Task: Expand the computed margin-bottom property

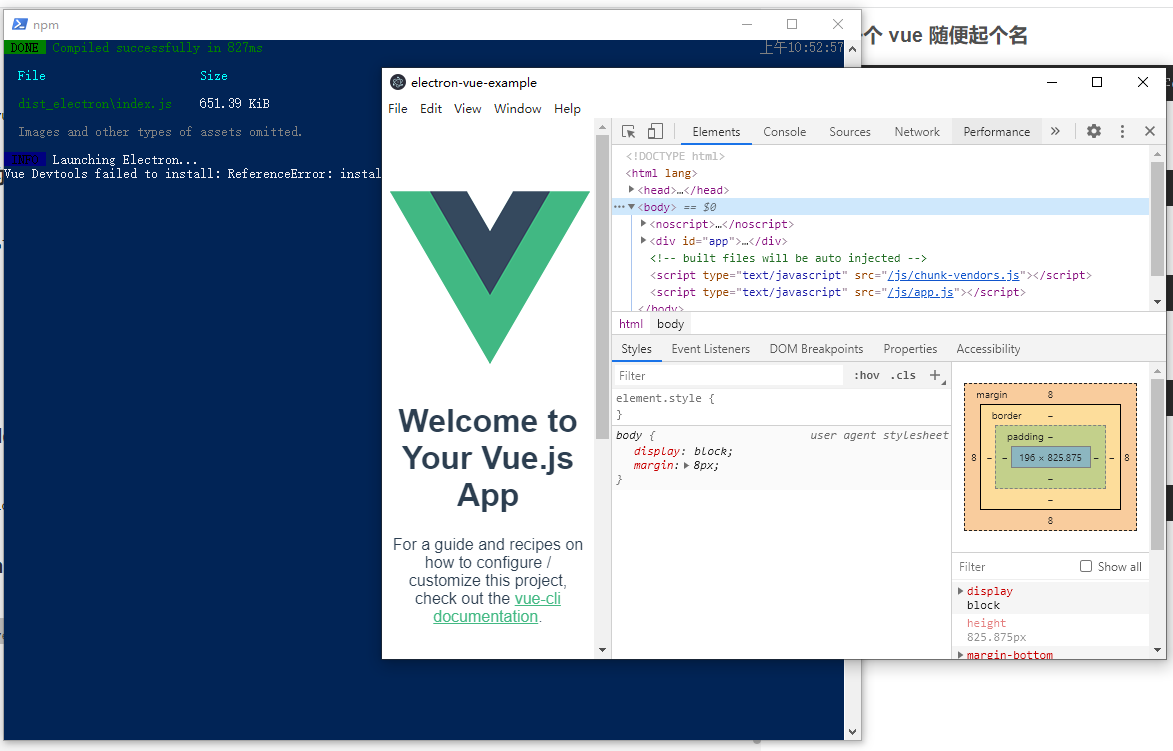Action: (961, 655)
